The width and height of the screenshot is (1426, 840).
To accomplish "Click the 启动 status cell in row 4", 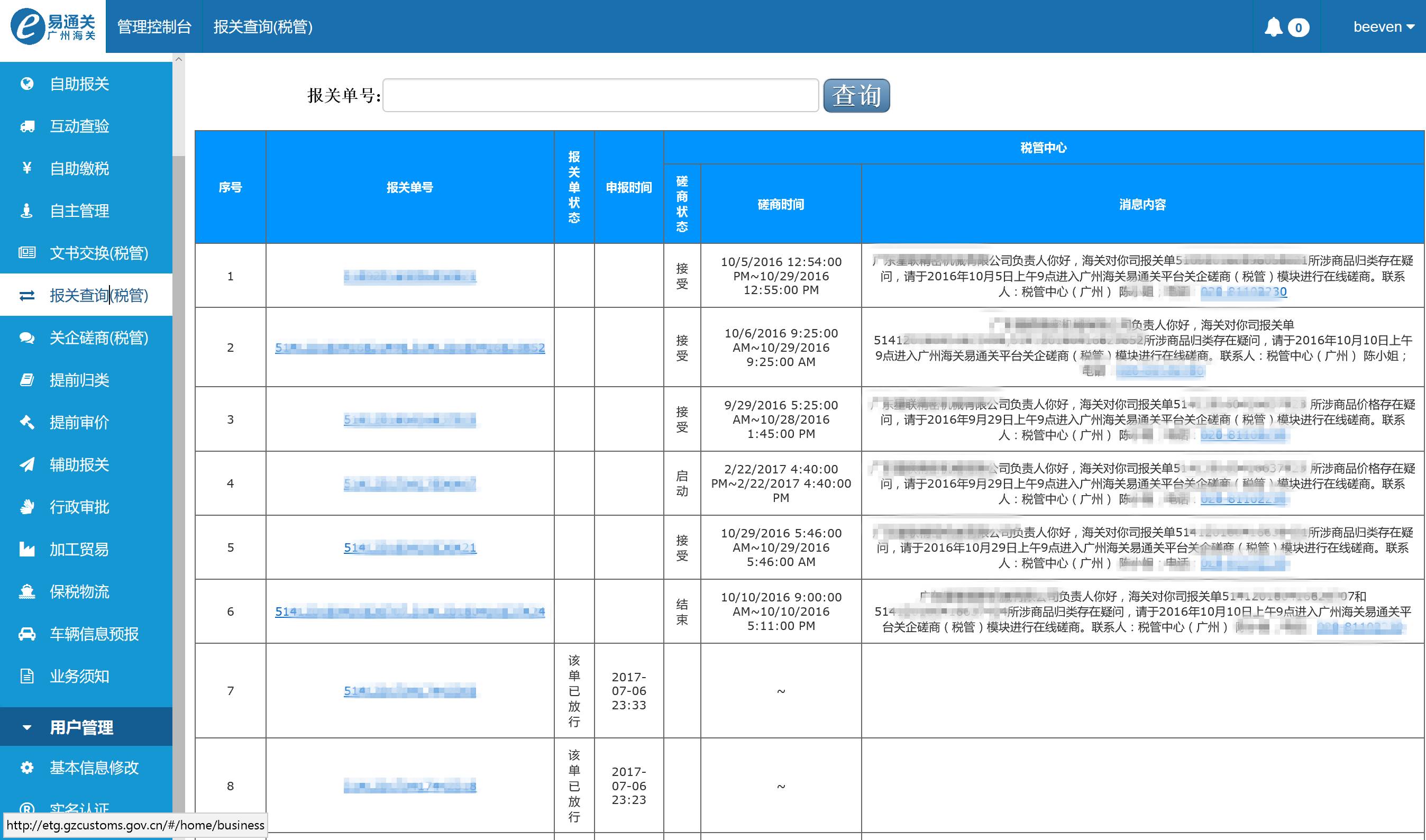I will (682, 483).
